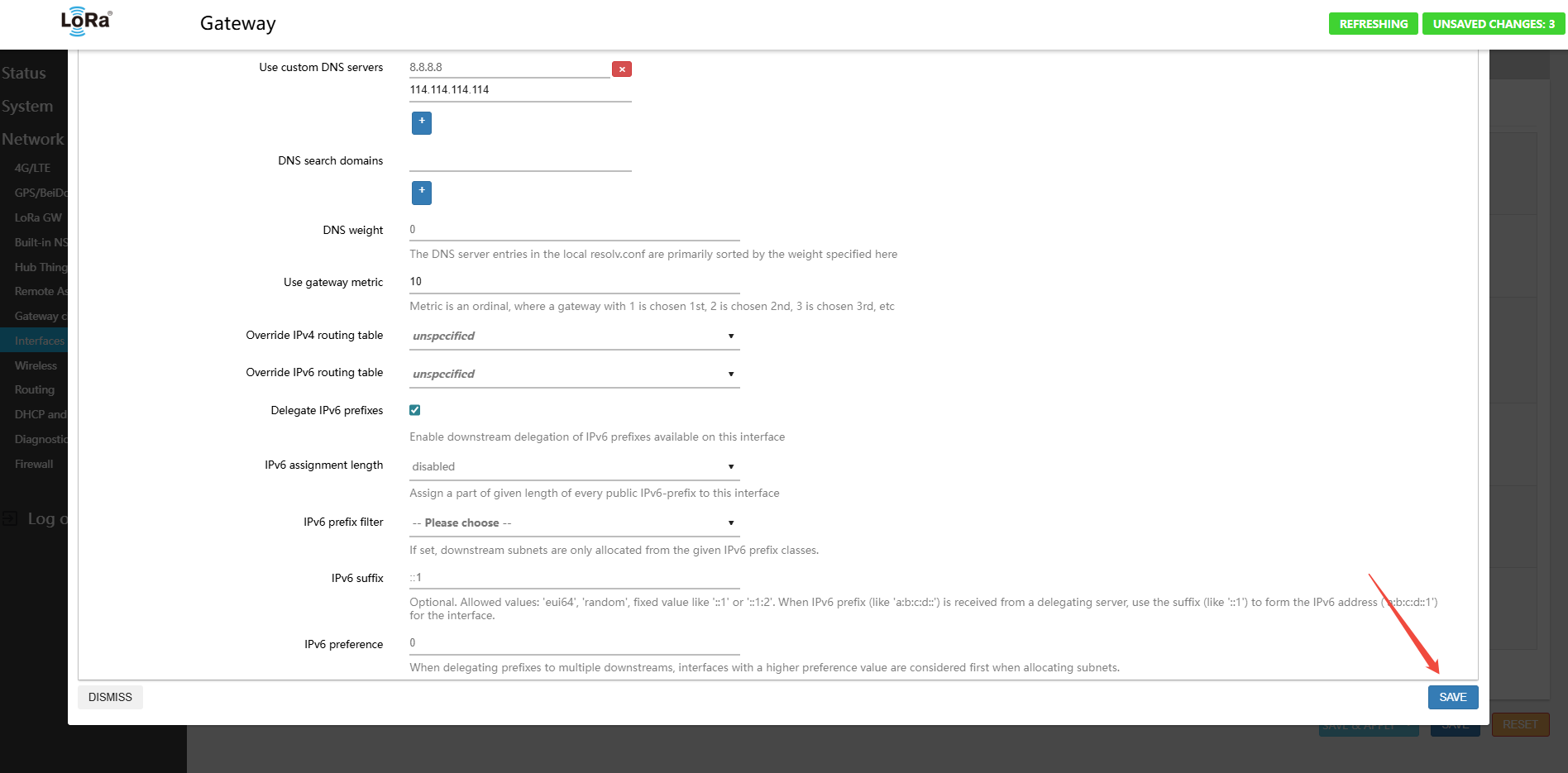The width and height of the screenshot is (1568, 773).
Task: Click the Log out icon in sidebar
Action: [x=10, y=518]
